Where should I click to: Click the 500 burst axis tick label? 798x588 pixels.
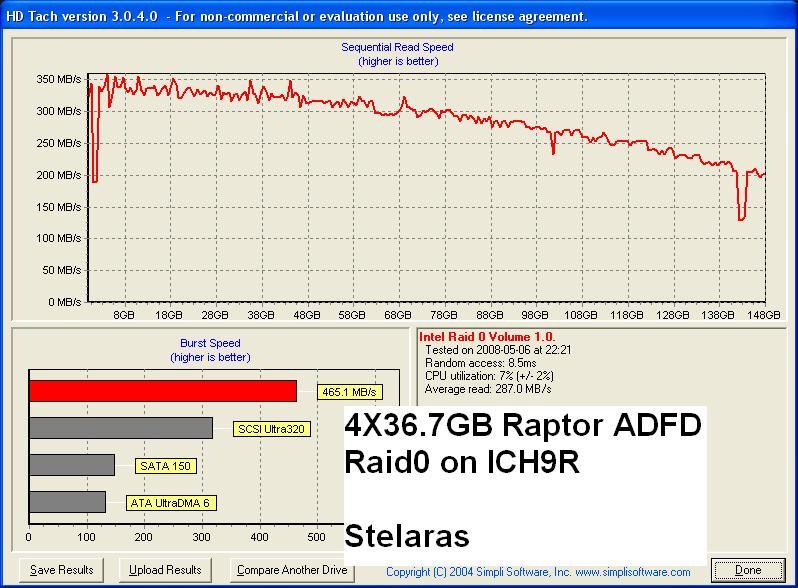(316, 537)
